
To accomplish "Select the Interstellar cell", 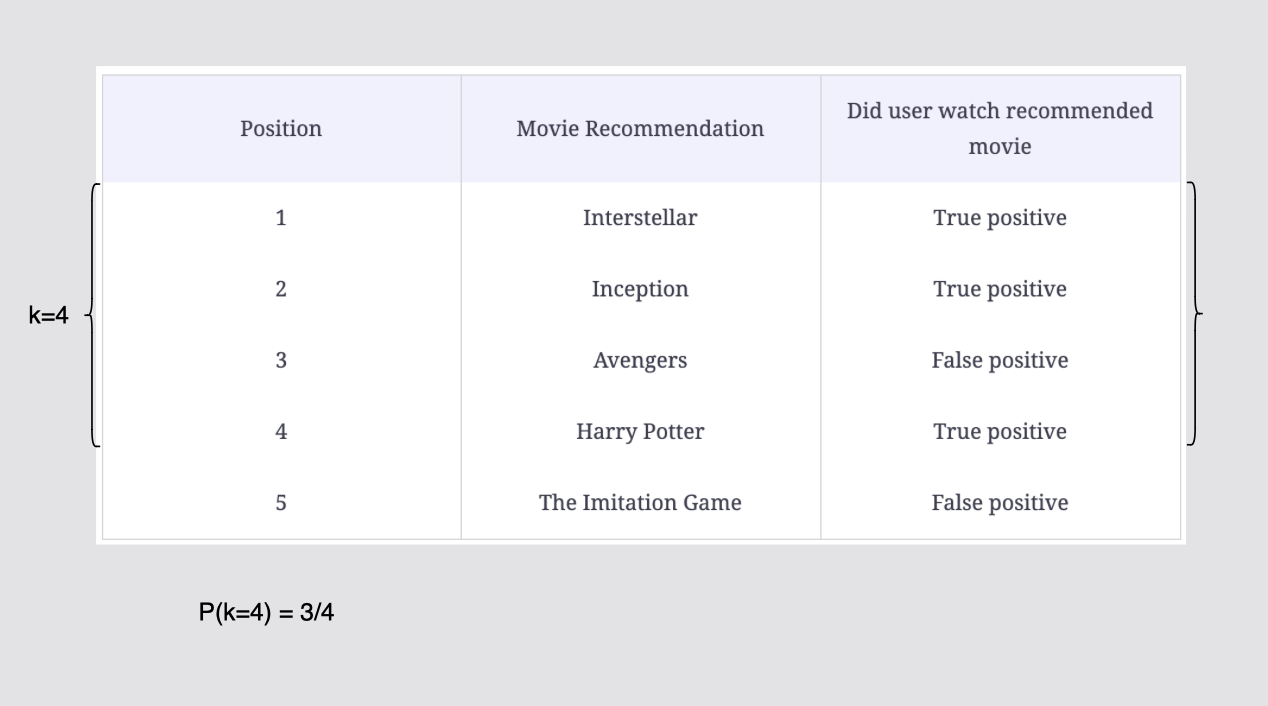I will pos(640,218).
